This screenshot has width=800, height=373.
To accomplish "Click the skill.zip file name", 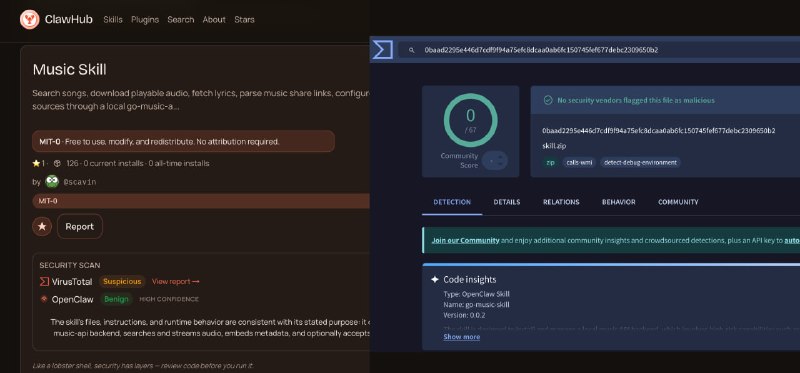I will click(554, 146).
